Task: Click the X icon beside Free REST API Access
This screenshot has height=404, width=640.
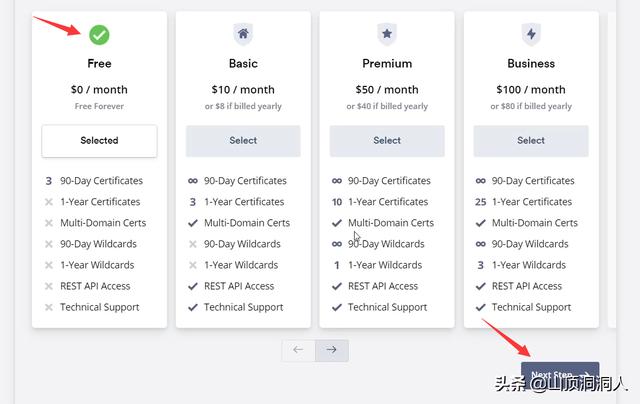Action: tap(49, 286)
